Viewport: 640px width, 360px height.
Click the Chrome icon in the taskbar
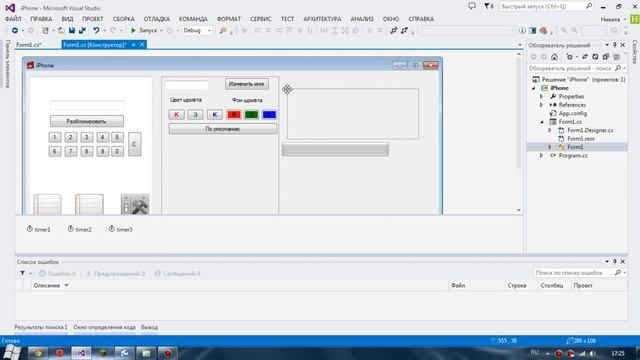pyautogui.click(x=38, y=353)
